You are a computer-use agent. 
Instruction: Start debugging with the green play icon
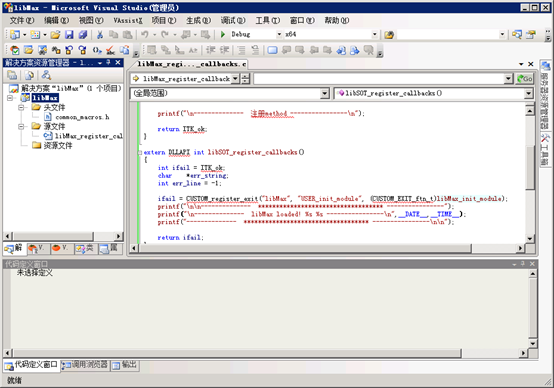point(223,34)
